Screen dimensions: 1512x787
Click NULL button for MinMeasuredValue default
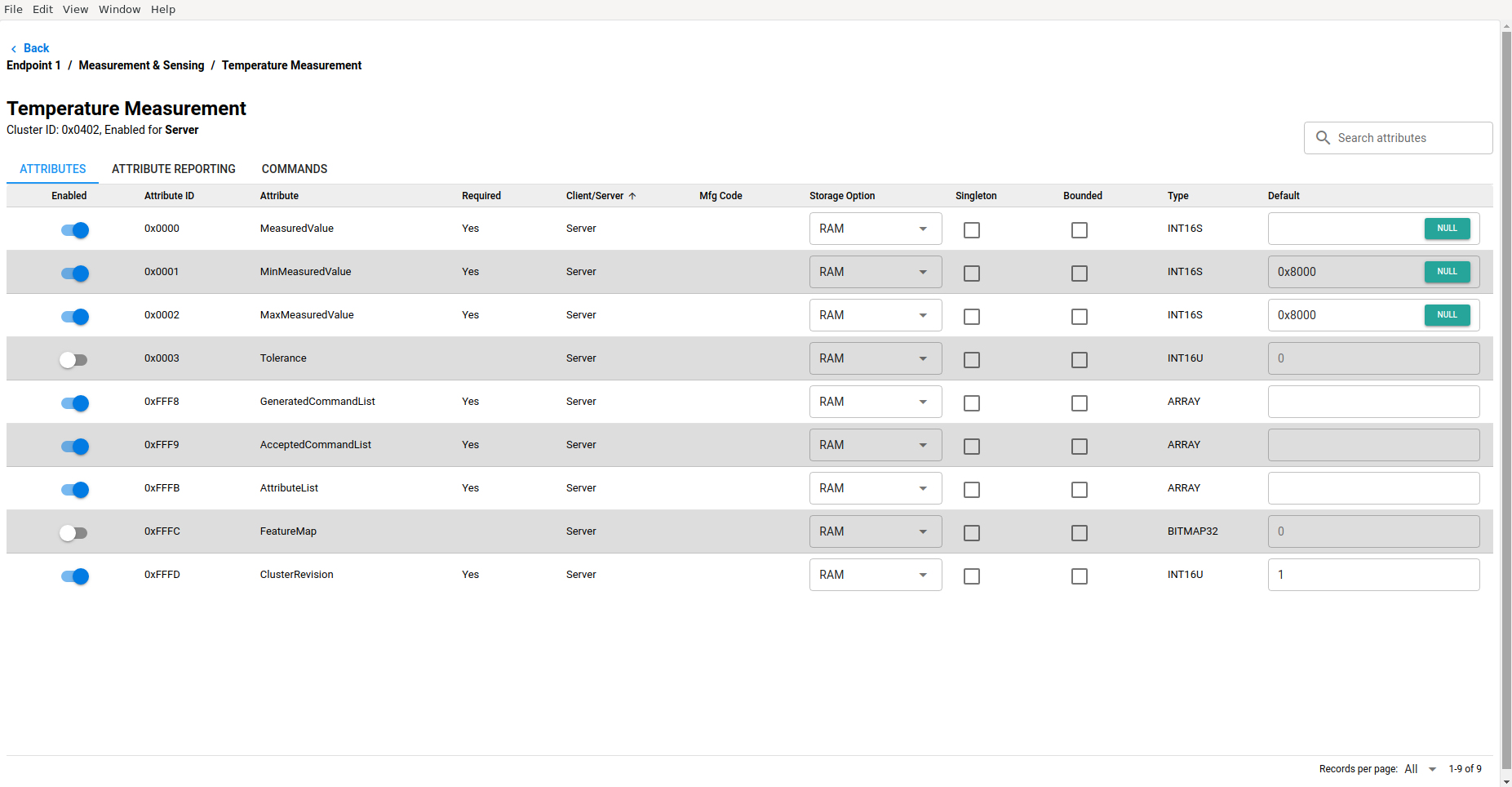tap(1447, 272)
